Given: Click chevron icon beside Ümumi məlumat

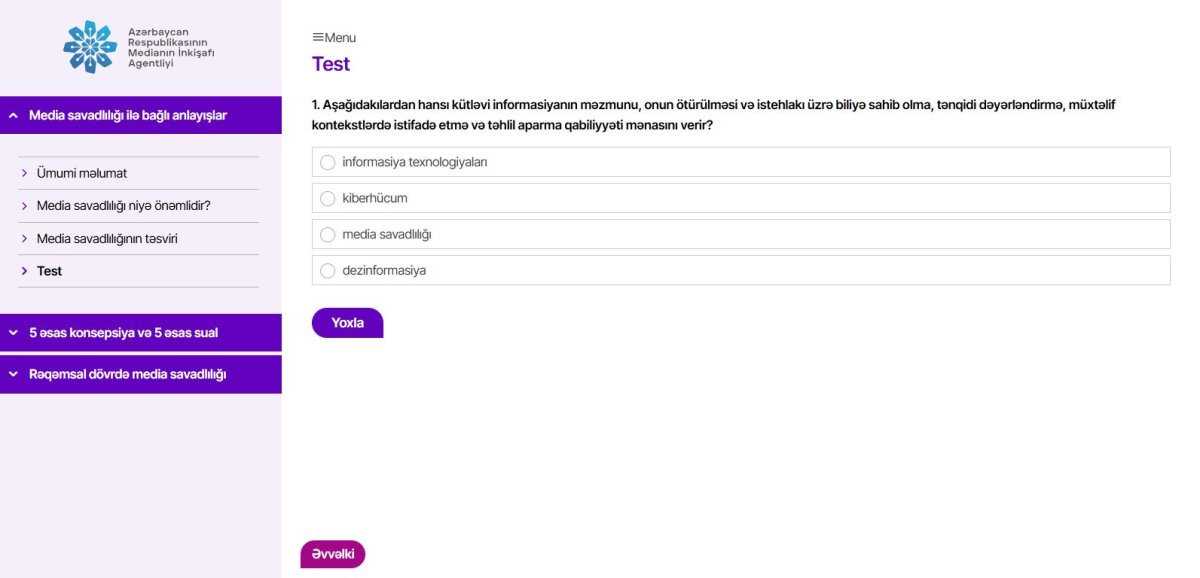Looking at the screenshot, I should pos(24,173).
